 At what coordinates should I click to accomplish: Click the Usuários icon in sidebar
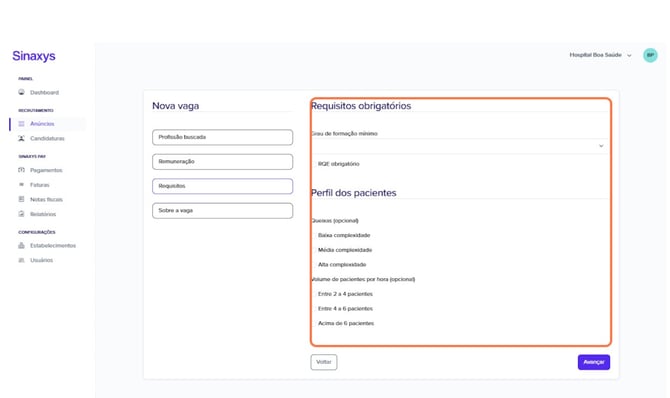pyautogui.click(x=21, y=260)
